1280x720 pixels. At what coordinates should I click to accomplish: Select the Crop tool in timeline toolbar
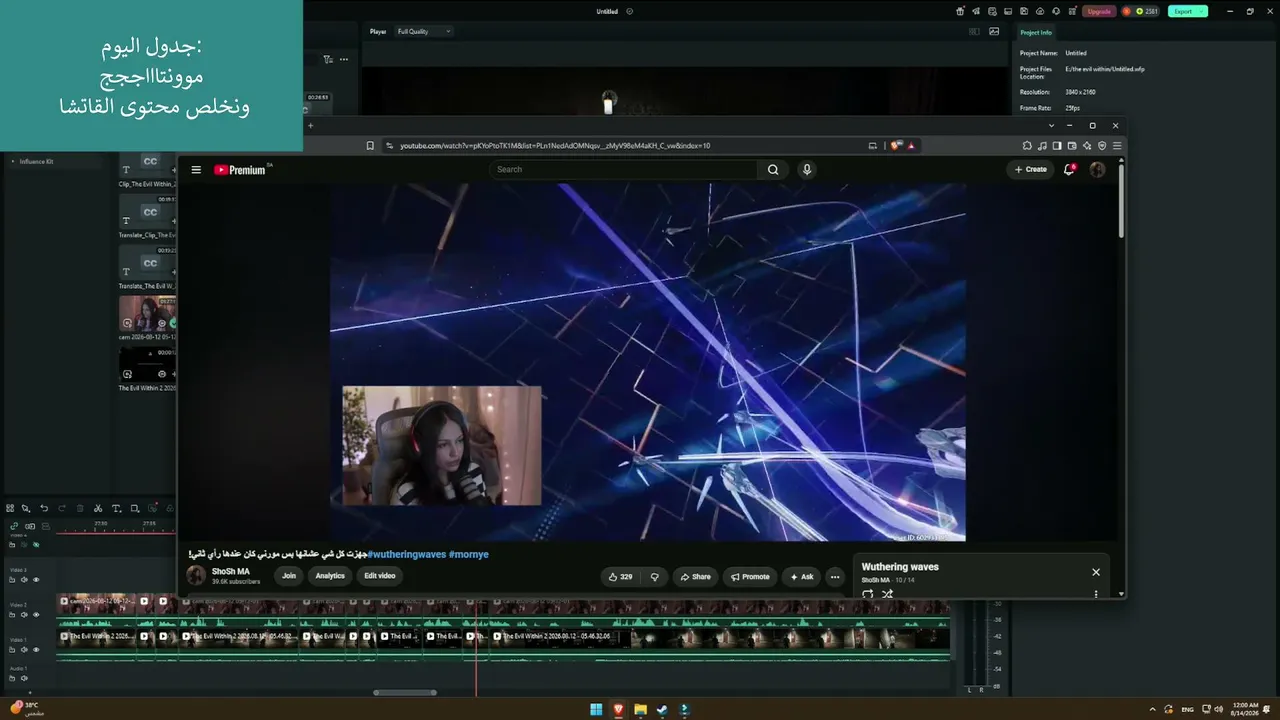(135, 509)
